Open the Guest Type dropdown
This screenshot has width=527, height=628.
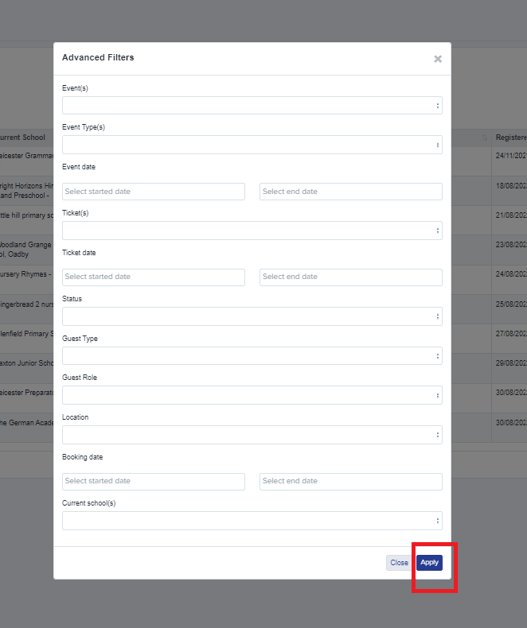pos(252,356)
